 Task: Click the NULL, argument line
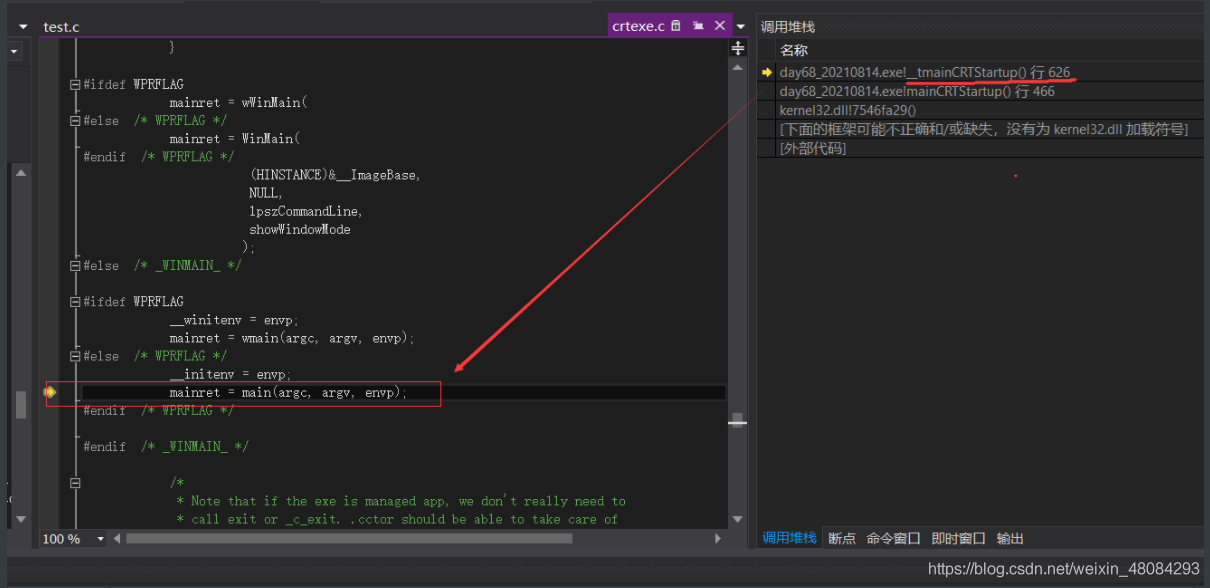[x=266, y=193]
